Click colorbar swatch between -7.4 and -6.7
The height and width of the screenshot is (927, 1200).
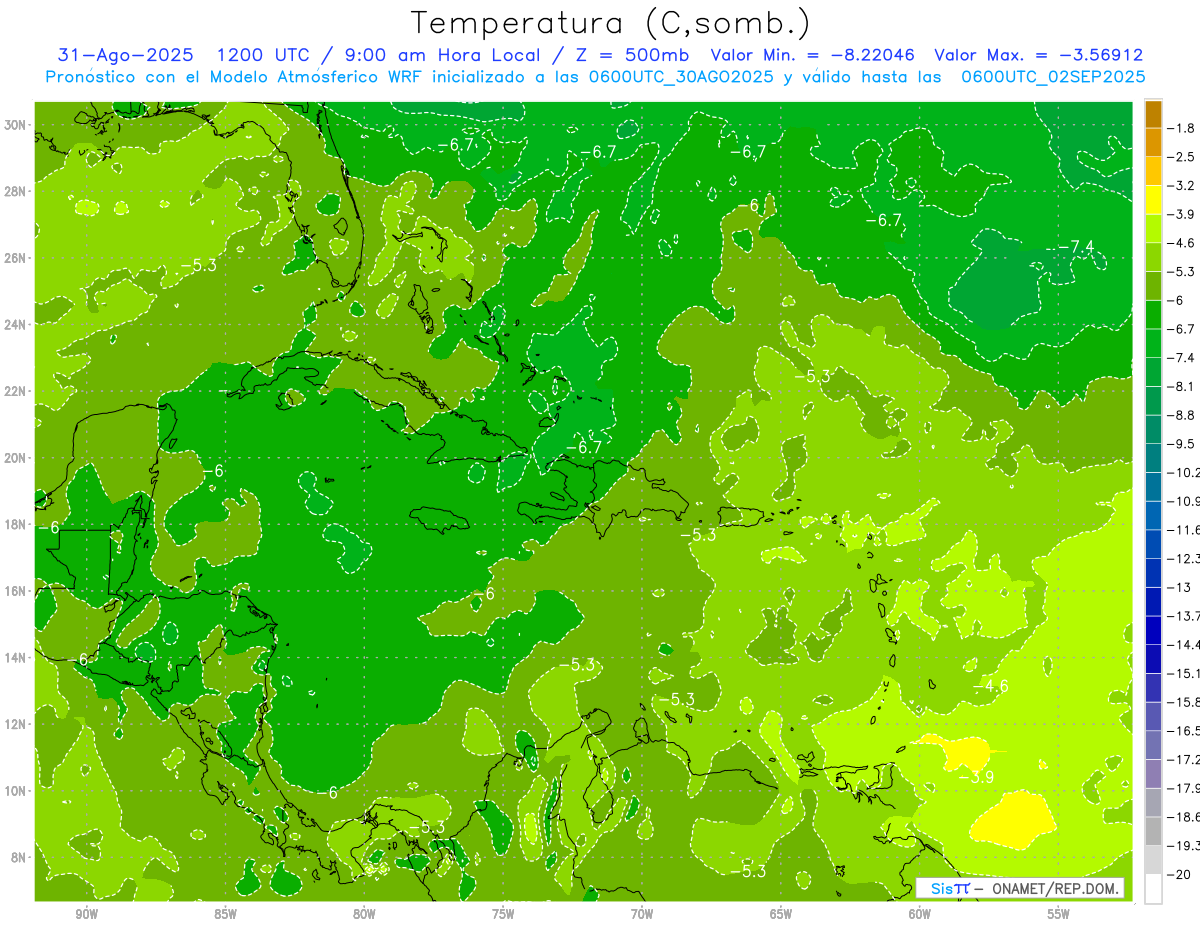point(1153,343)
